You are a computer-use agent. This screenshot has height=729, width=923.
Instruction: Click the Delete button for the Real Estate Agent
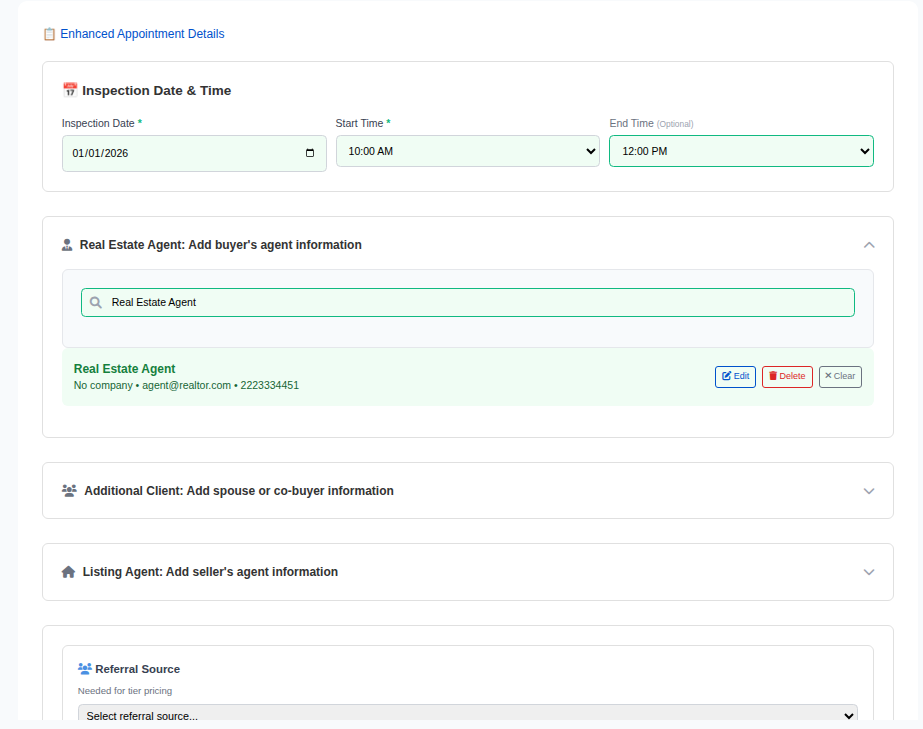tap(786, 376)
